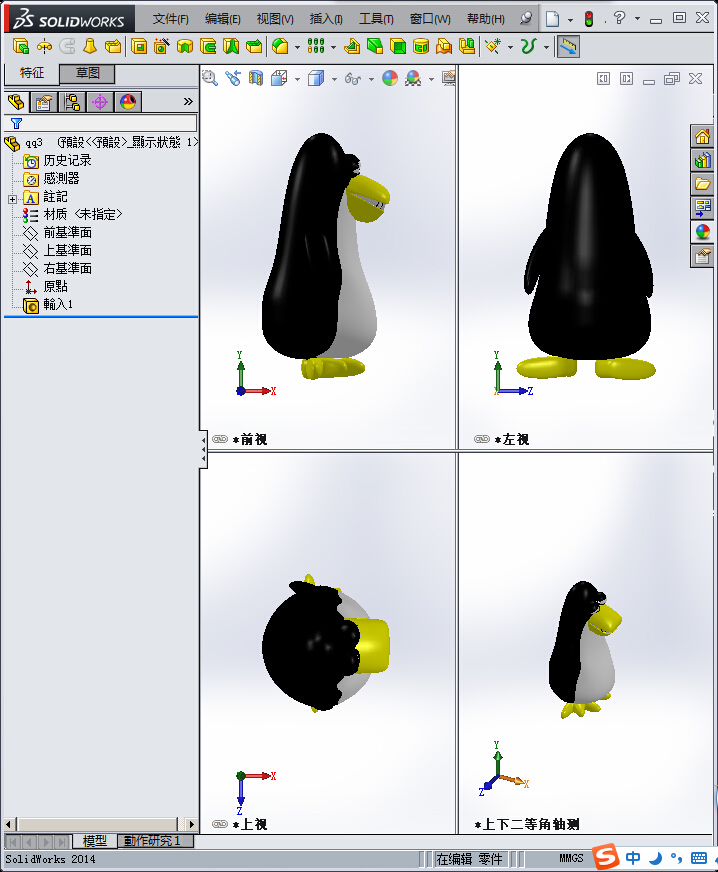Select the Extruded Boss/Base tool
The width and height of the screenshot is (718, 872).
(x=21, y=47)
